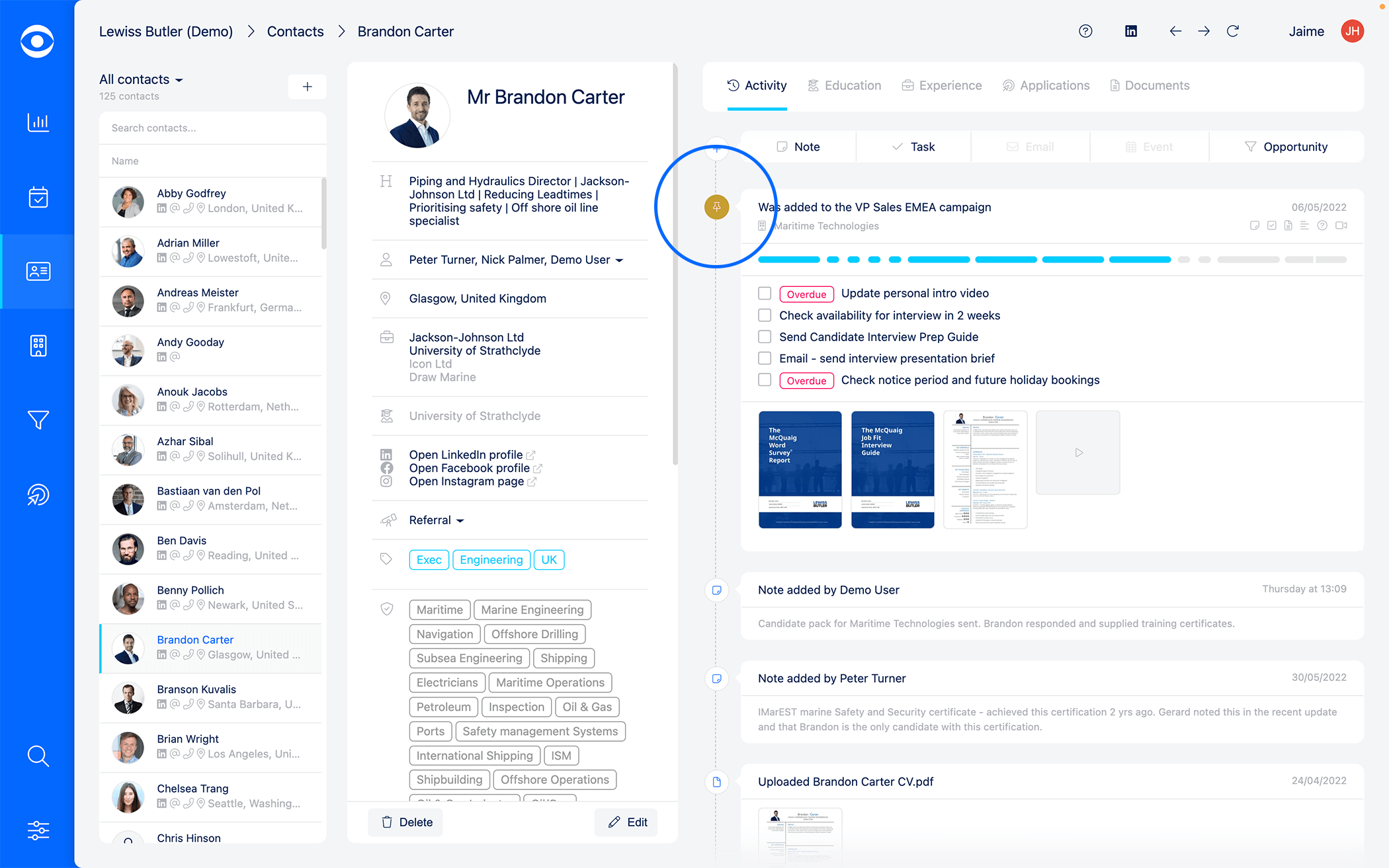Open the funnel pipeline sidebar icon
1389x868 pixels.
[38, 420]
